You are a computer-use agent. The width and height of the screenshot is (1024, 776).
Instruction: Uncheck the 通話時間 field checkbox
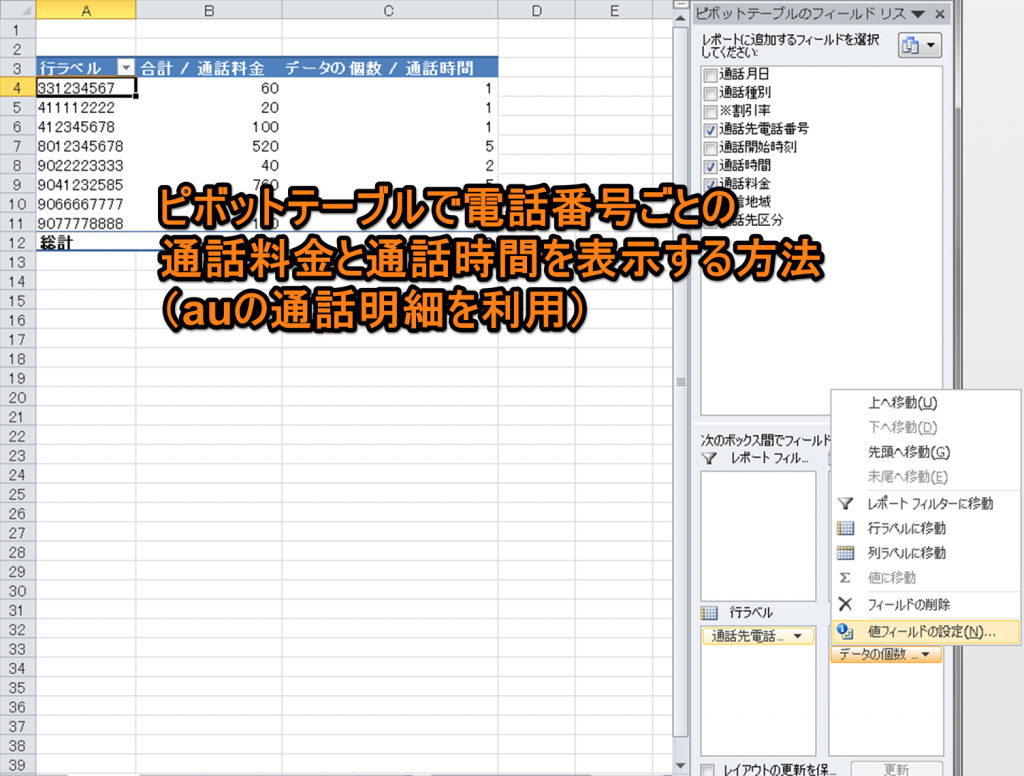tap(711, 167)
